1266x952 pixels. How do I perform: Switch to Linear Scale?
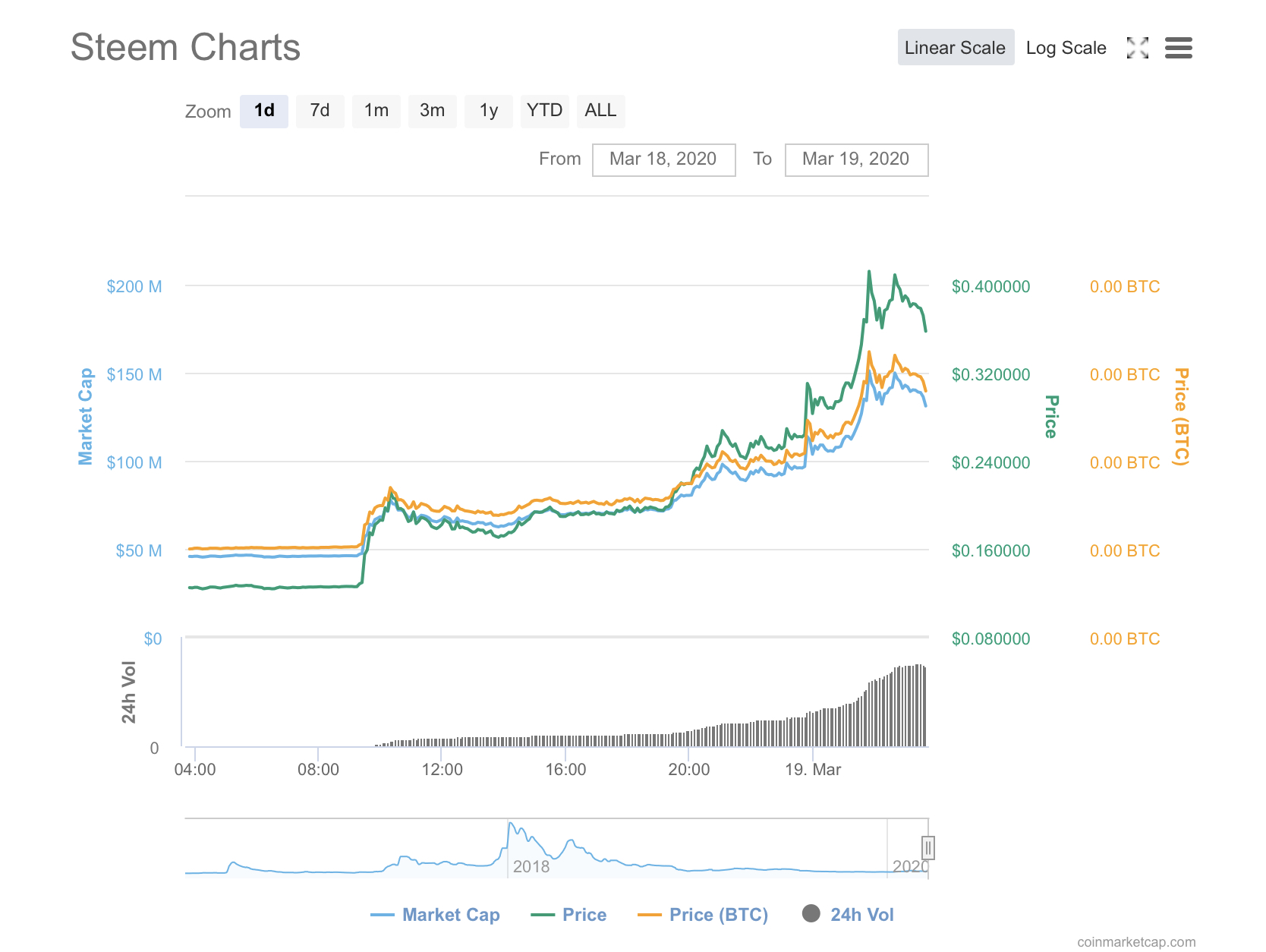point(956,47)
